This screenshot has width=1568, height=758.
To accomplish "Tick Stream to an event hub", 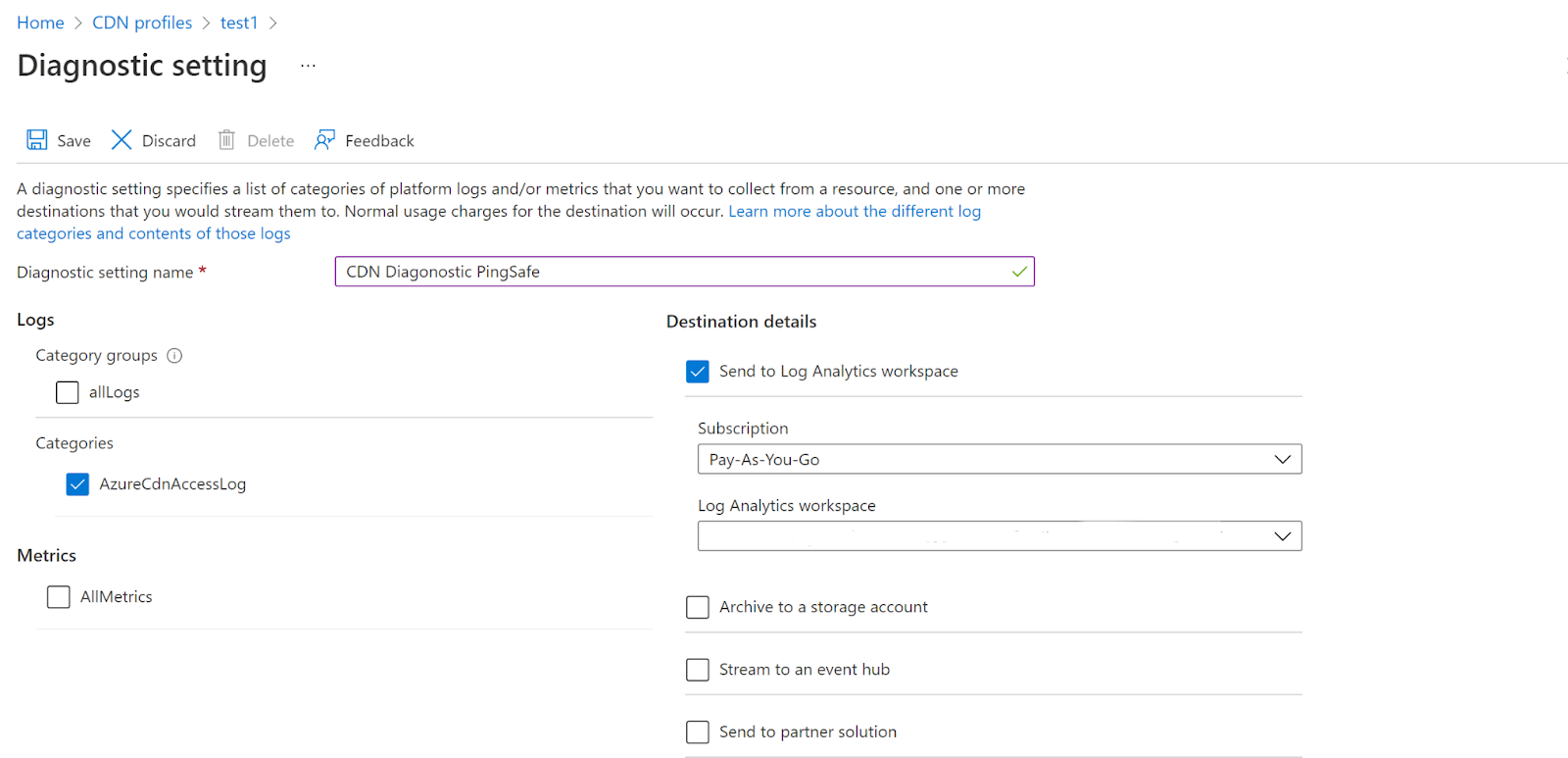I will point(698,670).
